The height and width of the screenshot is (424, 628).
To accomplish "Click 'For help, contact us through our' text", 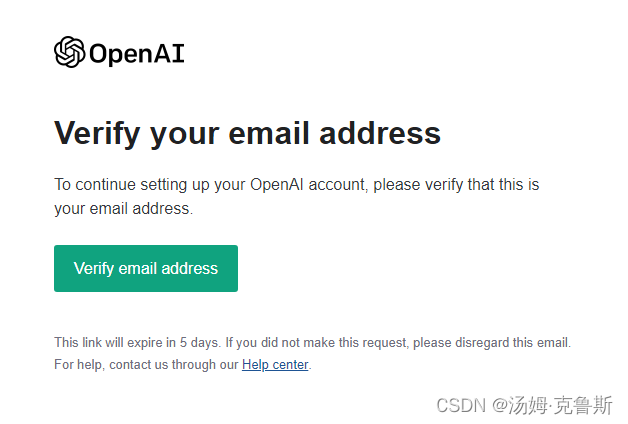I will [146, 365].
